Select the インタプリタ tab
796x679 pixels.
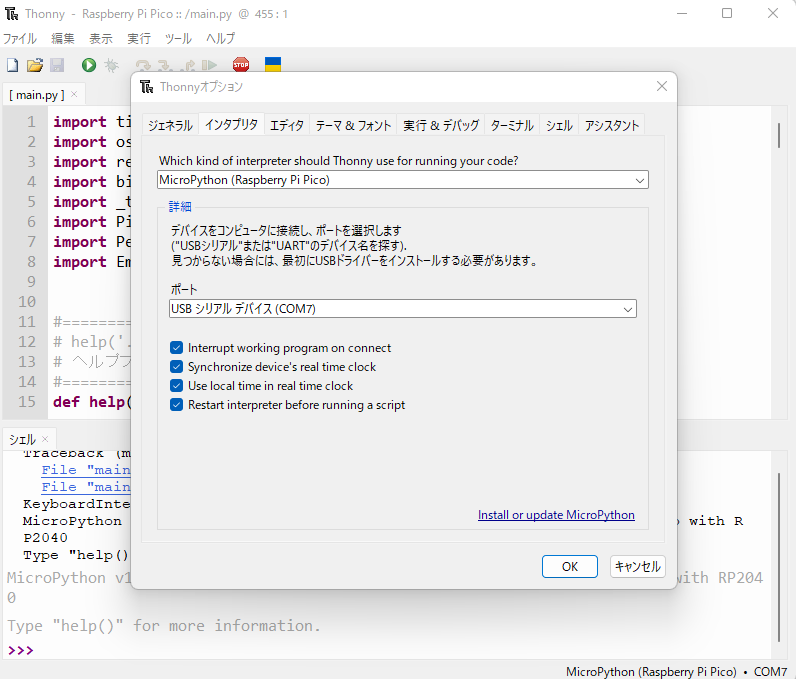pyautogui.click(x=231, y=124)
